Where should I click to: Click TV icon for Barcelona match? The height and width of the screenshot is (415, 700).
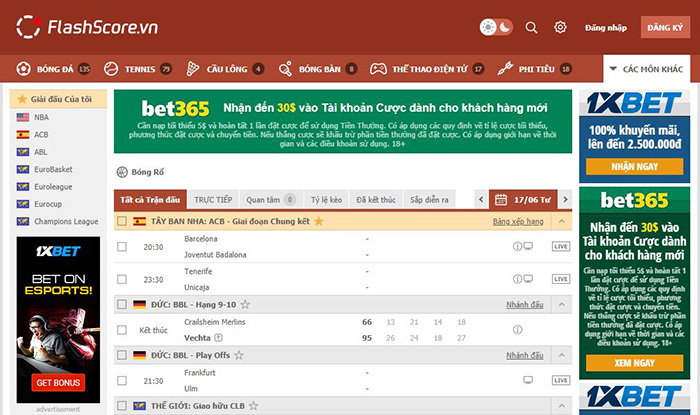(528, 246)
